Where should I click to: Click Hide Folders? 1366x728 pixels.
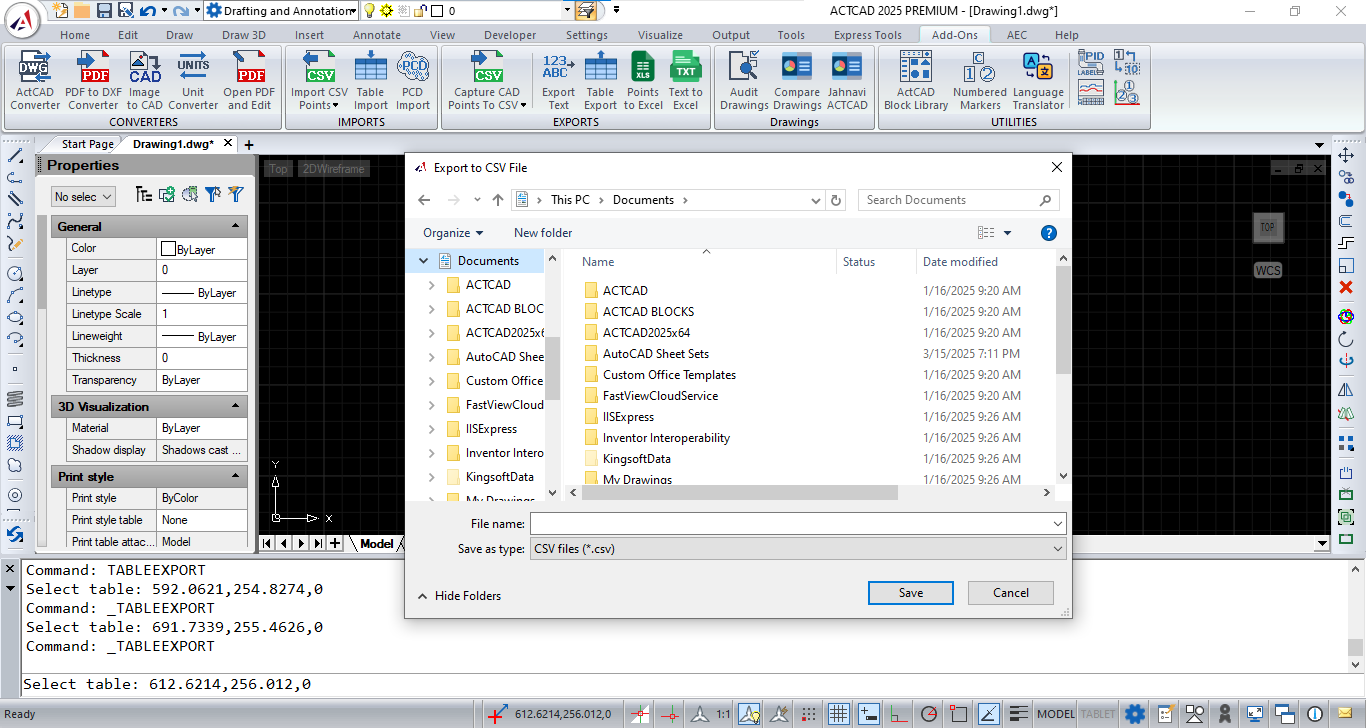click(x=459, y=596)
